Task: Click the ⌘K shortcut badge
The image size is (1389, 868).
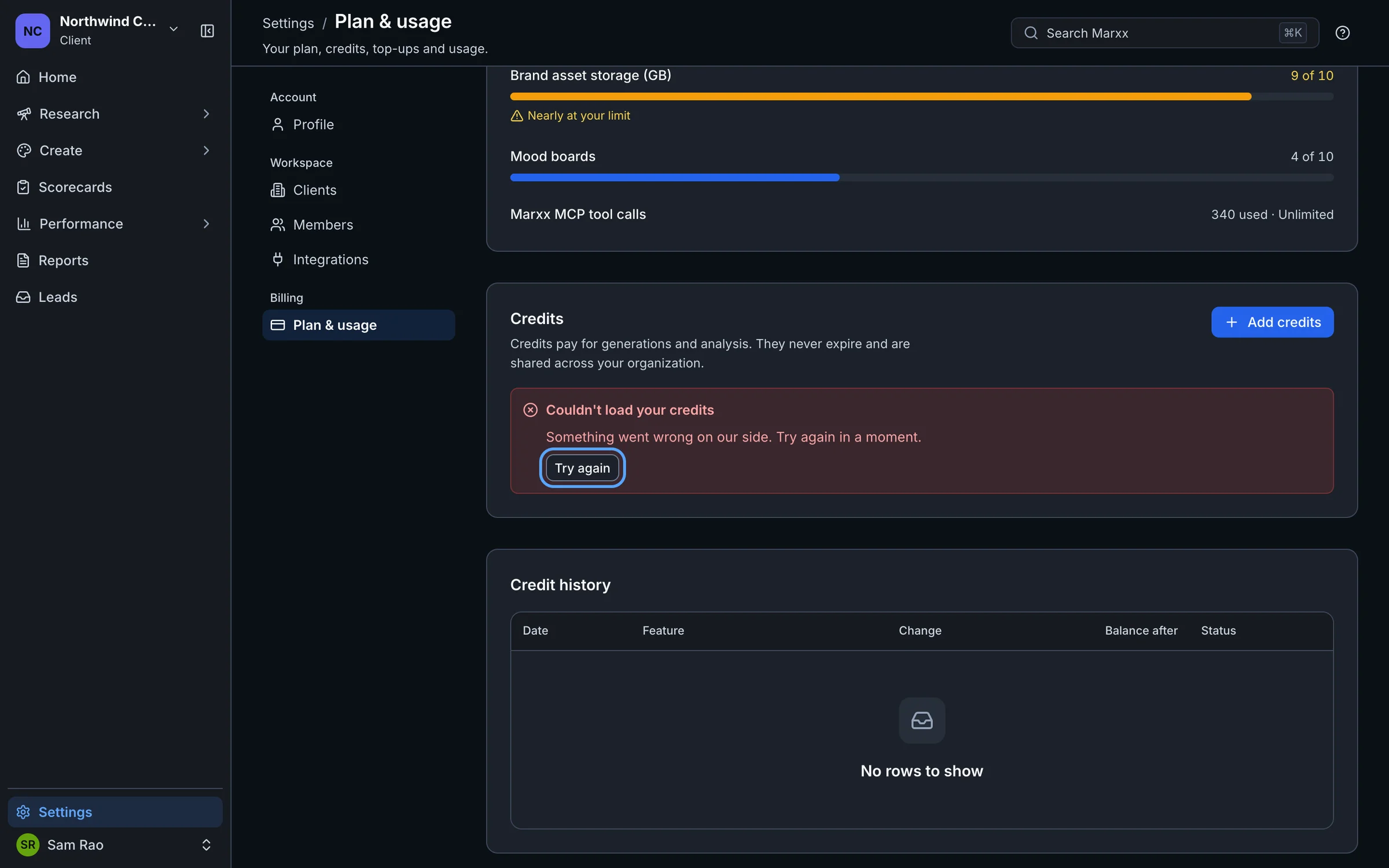Action: [x=1292, y=33]
